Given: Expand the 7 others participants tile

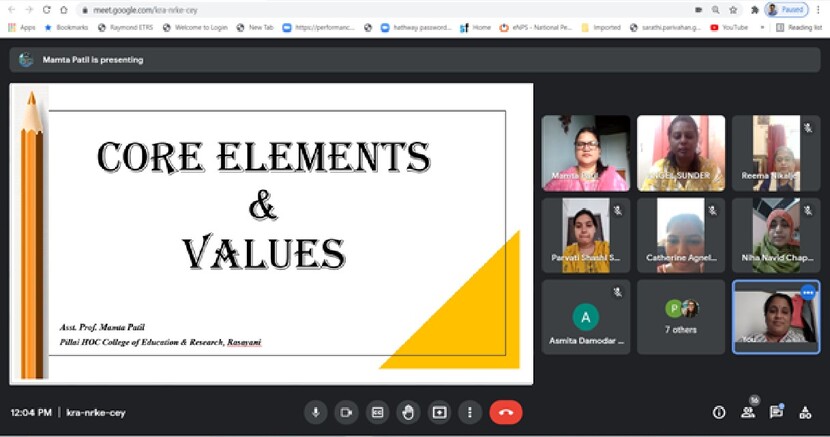Looking at the screenshot, I should [681, 316].
